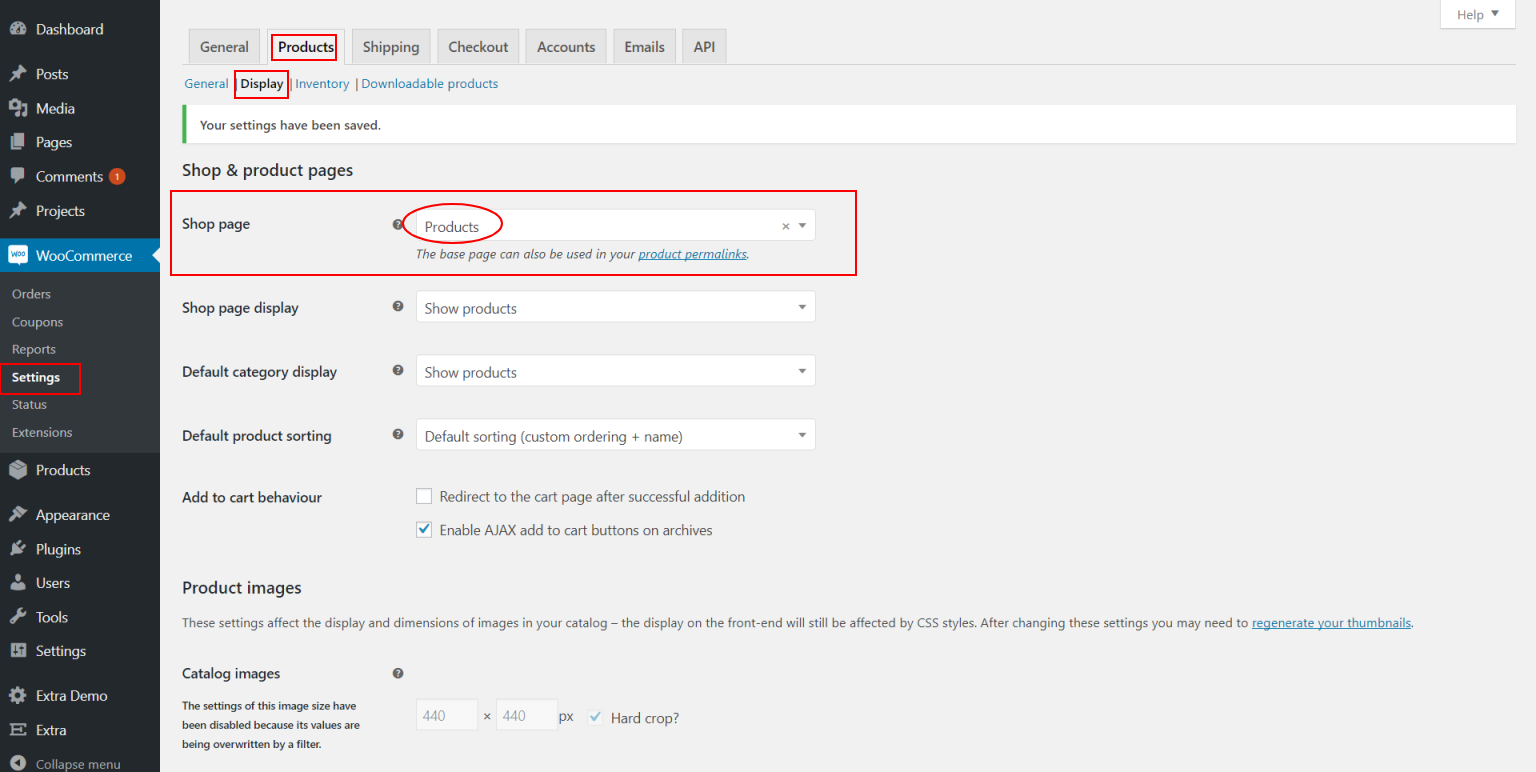Image resolution: width=1536 pixels, height=772 pixels.
Task: Open Orders in WooCommerce submenu
Action: click(x=31, y=294)
